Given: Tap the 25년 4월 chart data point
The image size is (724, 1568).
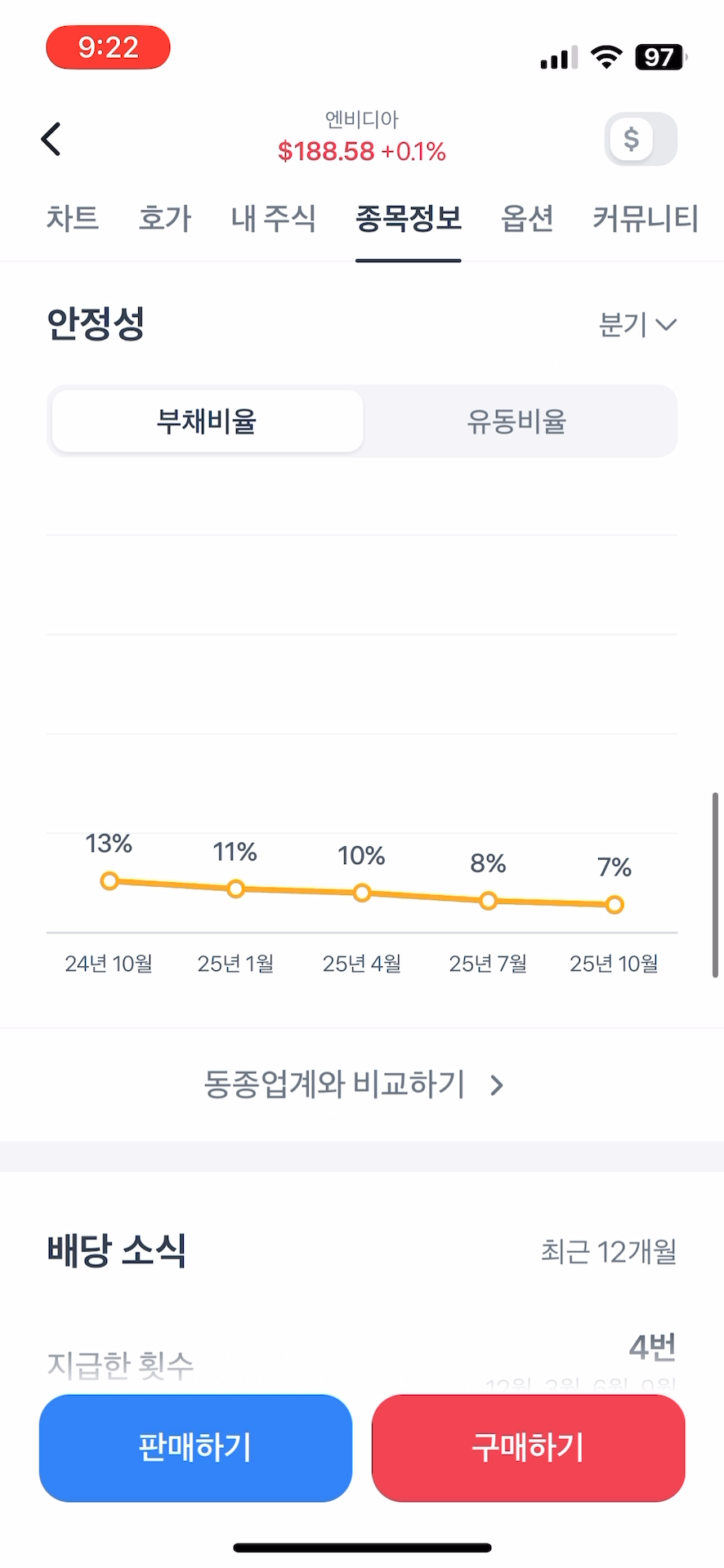Looking at the screenshot, I should click(x=362, y=893).
